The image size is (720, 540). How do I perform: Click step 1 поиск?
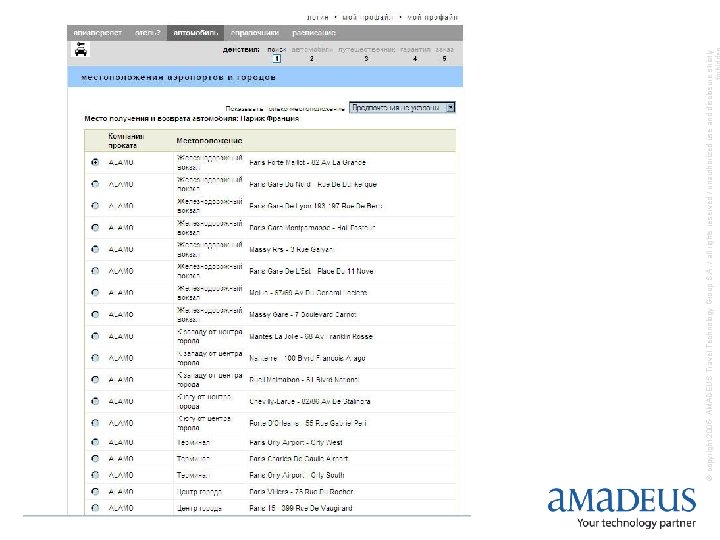[x=276, y=54]
